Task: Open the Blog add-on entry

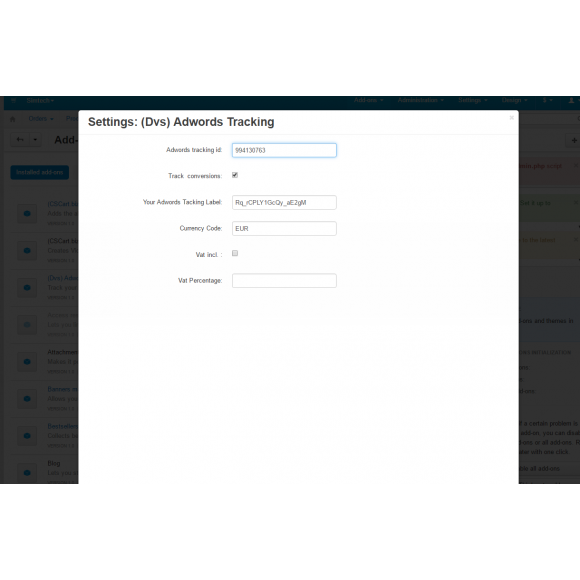Action: (x=54, y=463)
